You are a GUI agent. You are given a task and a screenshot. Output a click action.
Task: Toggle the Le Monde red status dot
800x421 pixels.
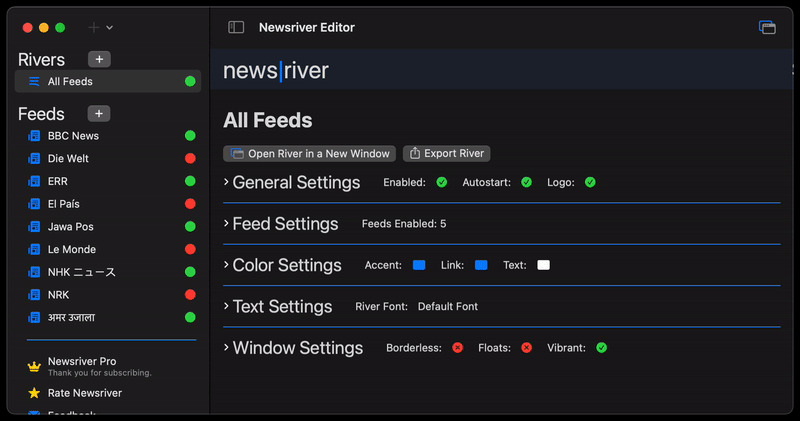tap(190, 249)
